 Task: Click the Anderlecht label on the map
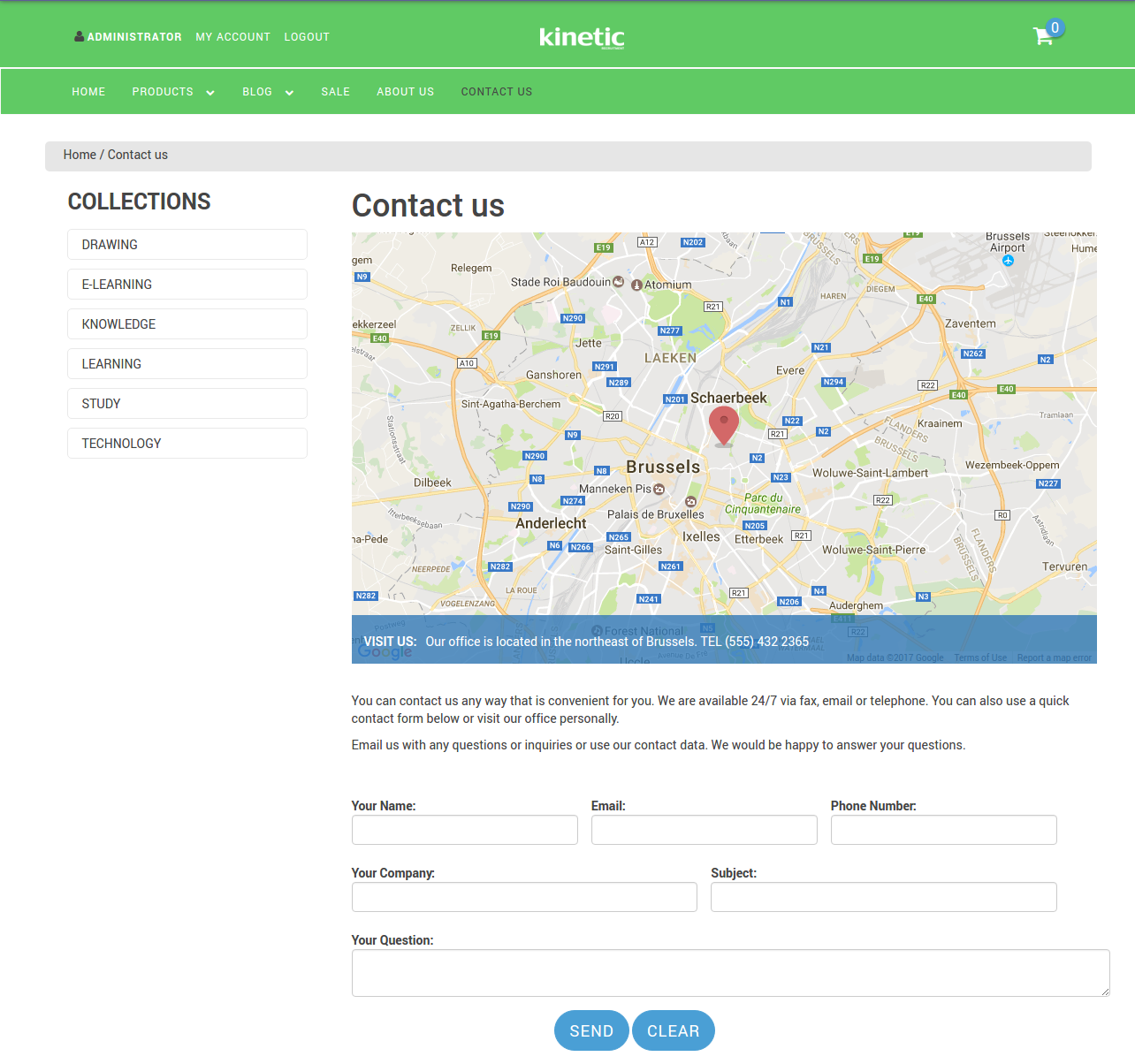pyautogui.click(x=551, y=523)
